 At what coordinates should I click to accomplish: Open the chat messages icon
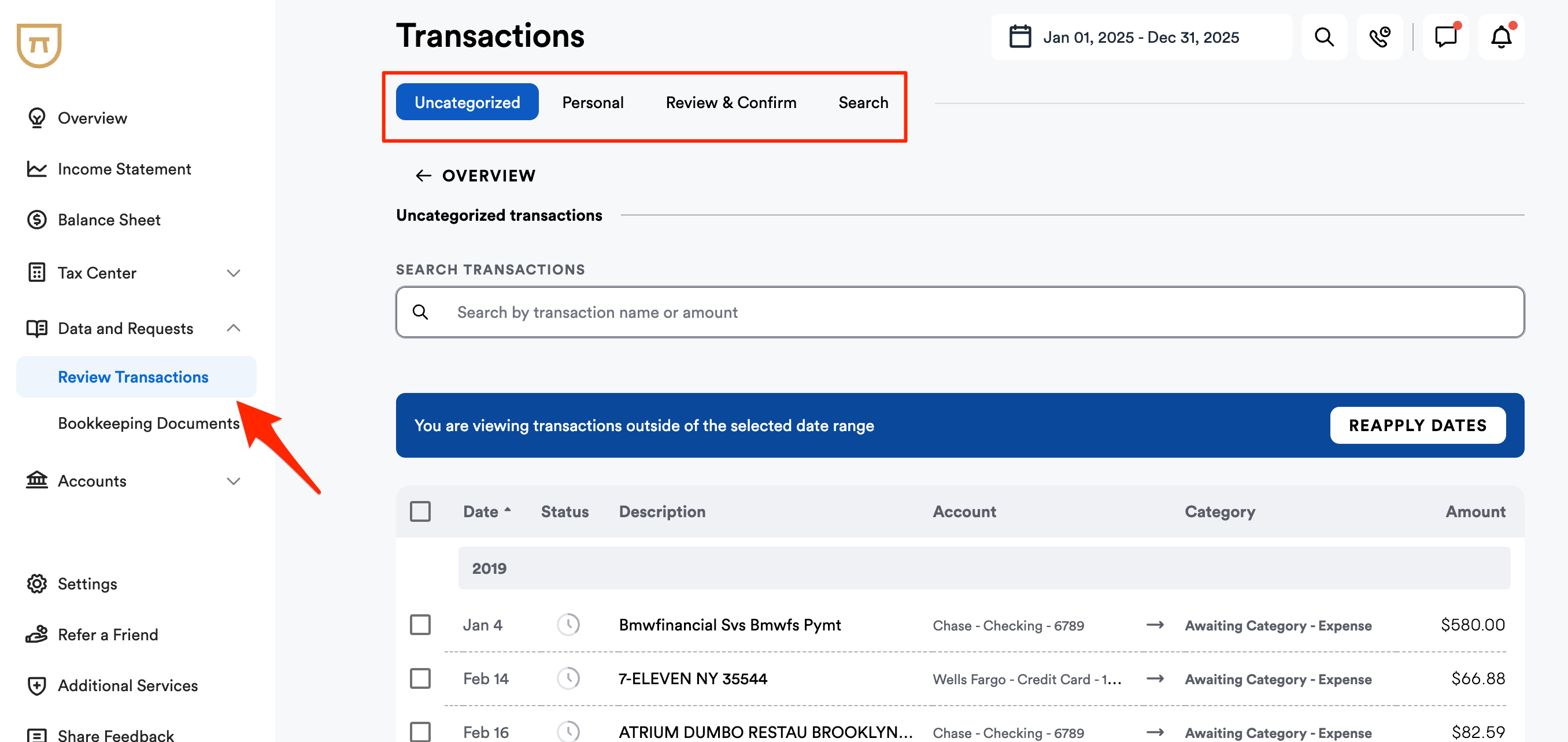tap(1445, 37)
